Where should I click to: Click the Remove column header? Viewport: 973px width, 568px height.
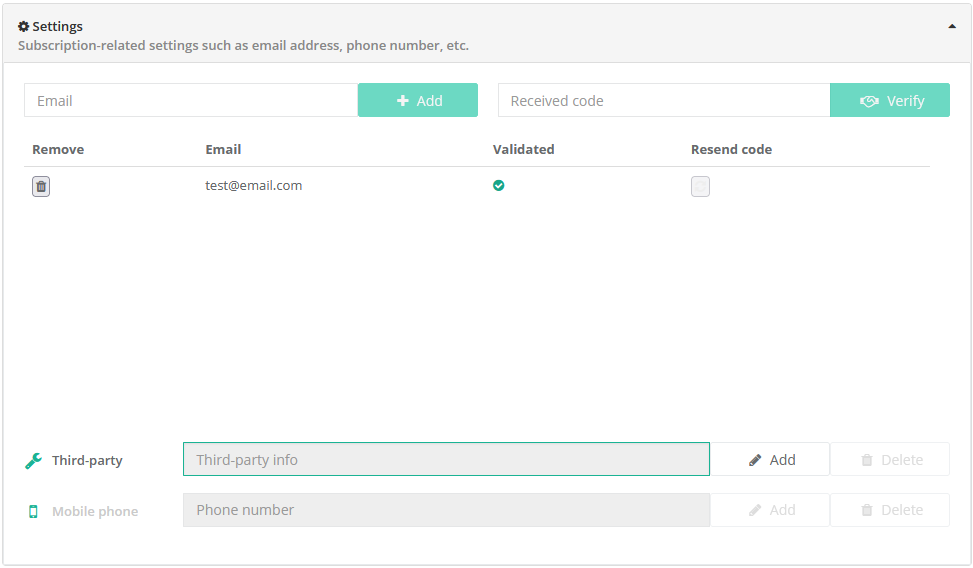[58, 150]
